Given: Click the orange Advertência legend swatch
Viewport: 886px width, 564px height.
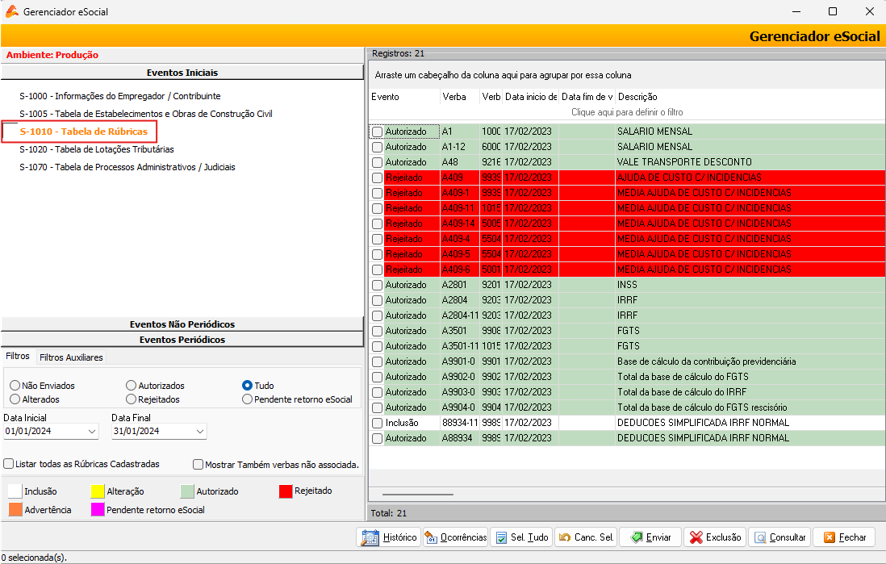Looking at the screenshot, I should tap(15, 509).
